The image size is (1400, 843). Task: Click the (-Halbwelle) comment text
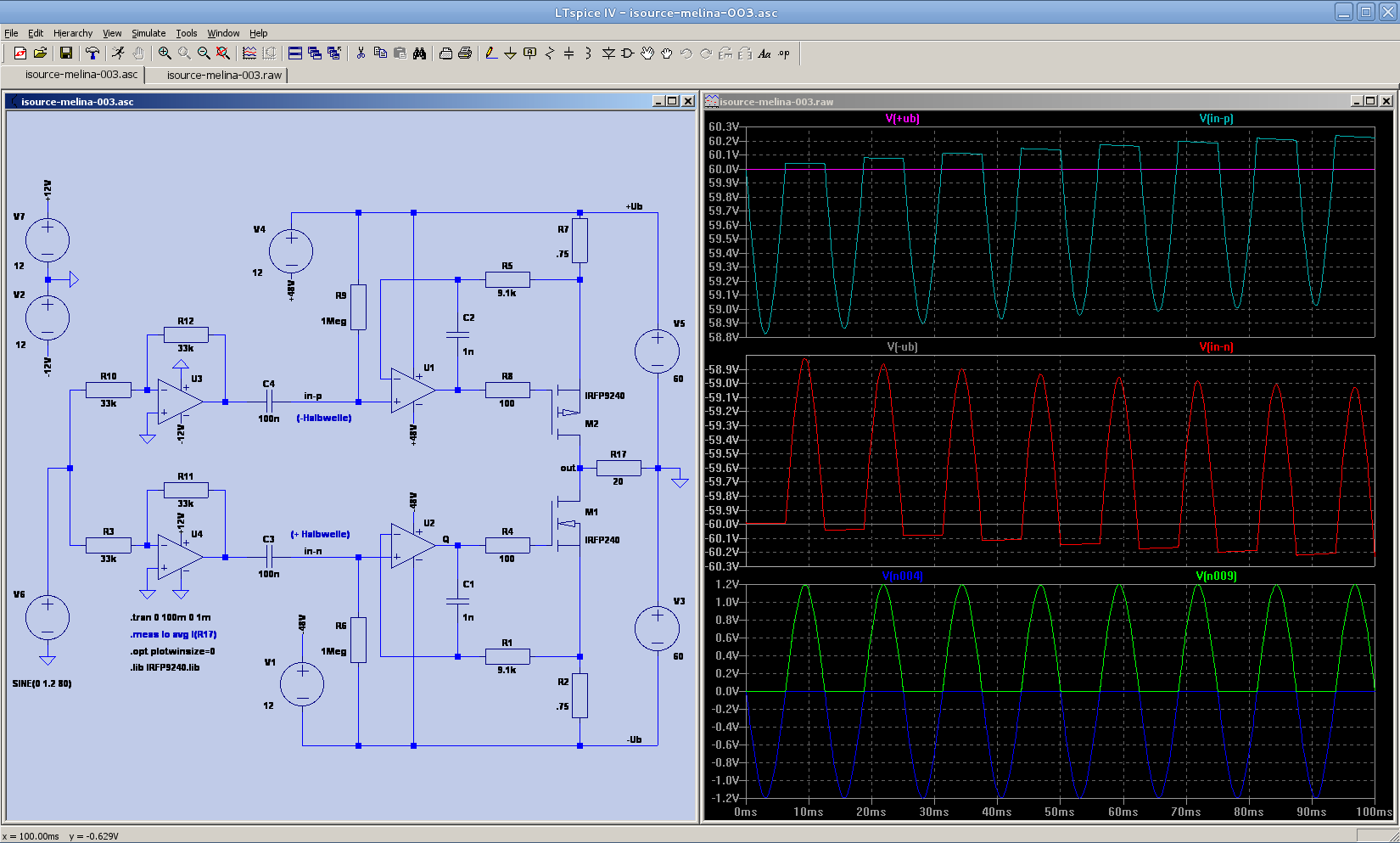point(323,418)
